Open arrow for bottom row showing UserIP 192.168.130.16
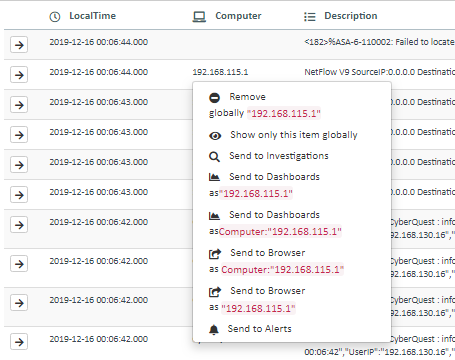Viewport: 455px width, 360px height. (x=19, y=342)
